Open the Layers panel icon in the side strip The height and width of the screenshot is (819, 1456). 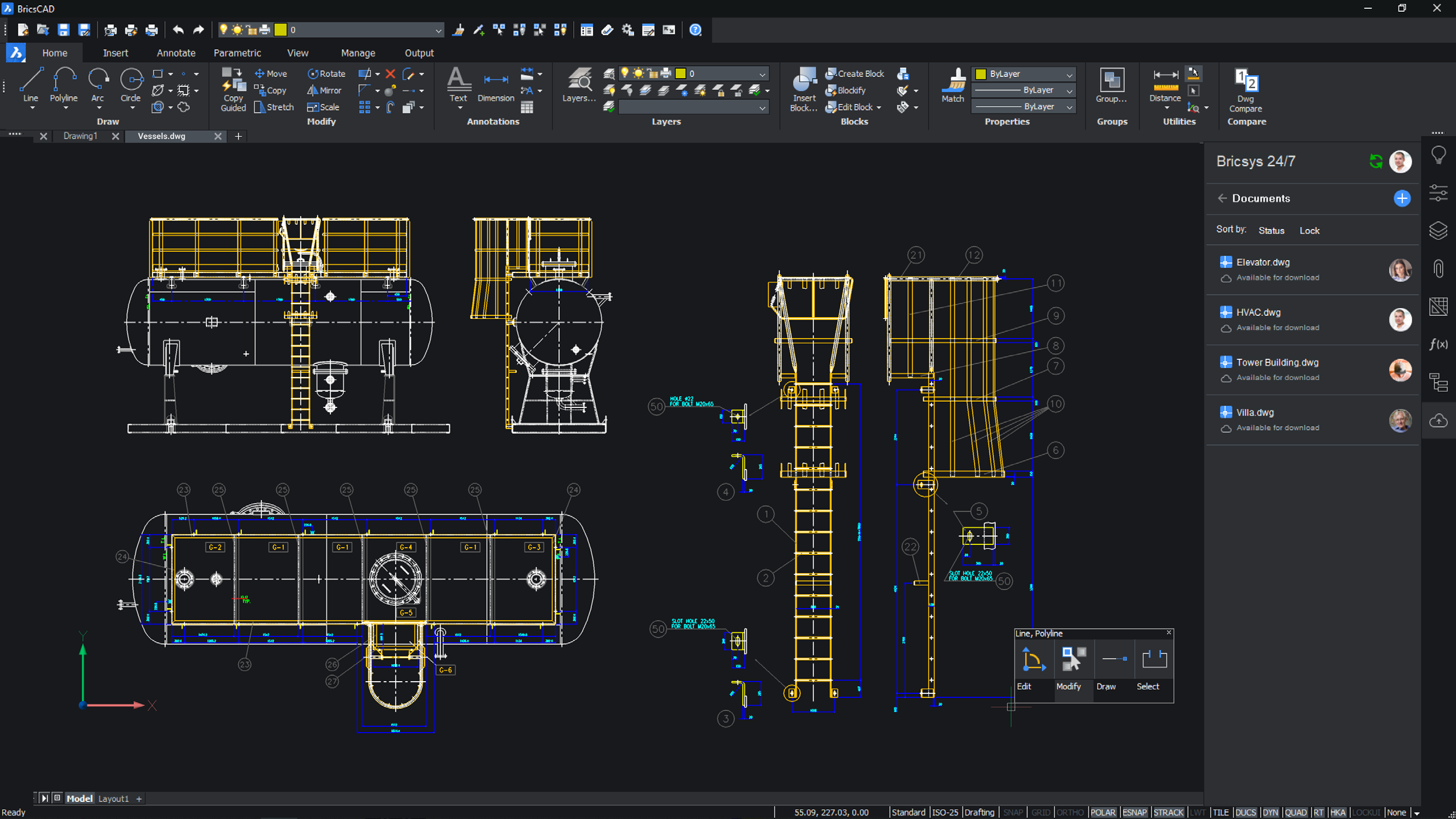pos(1438,231)
